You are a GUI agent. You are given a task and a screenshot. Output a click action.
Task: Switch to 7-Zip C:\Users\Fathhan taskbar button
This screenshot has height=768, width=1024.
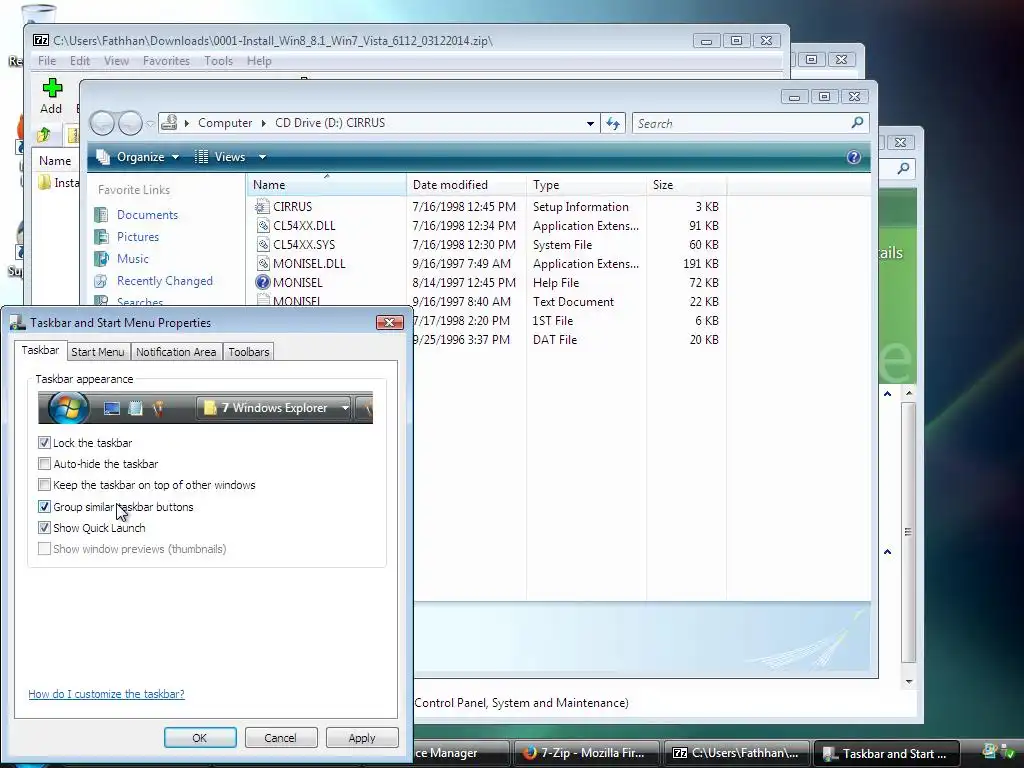pyautogui.click(x=736, y=753)
